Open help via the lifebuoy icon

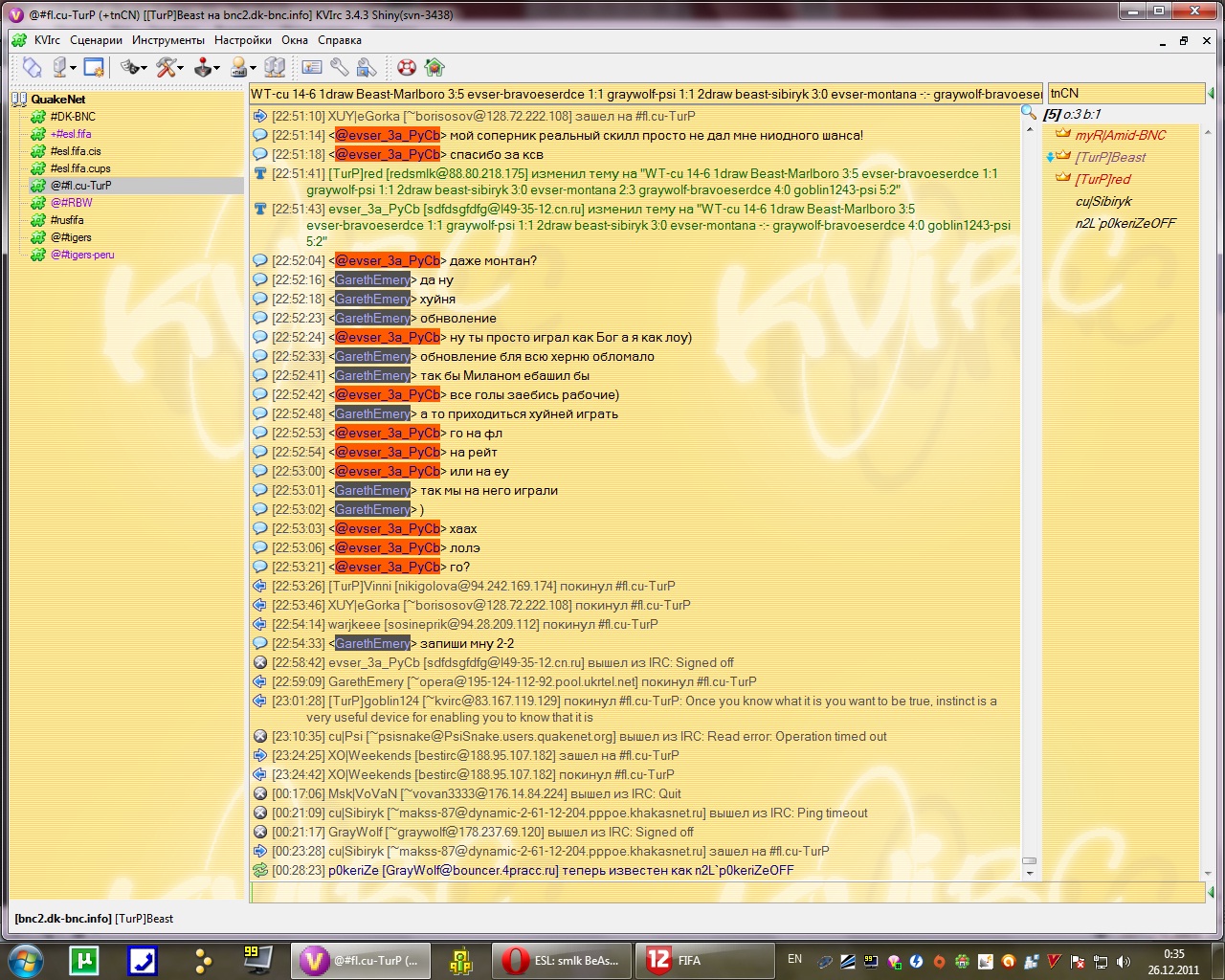407,67
